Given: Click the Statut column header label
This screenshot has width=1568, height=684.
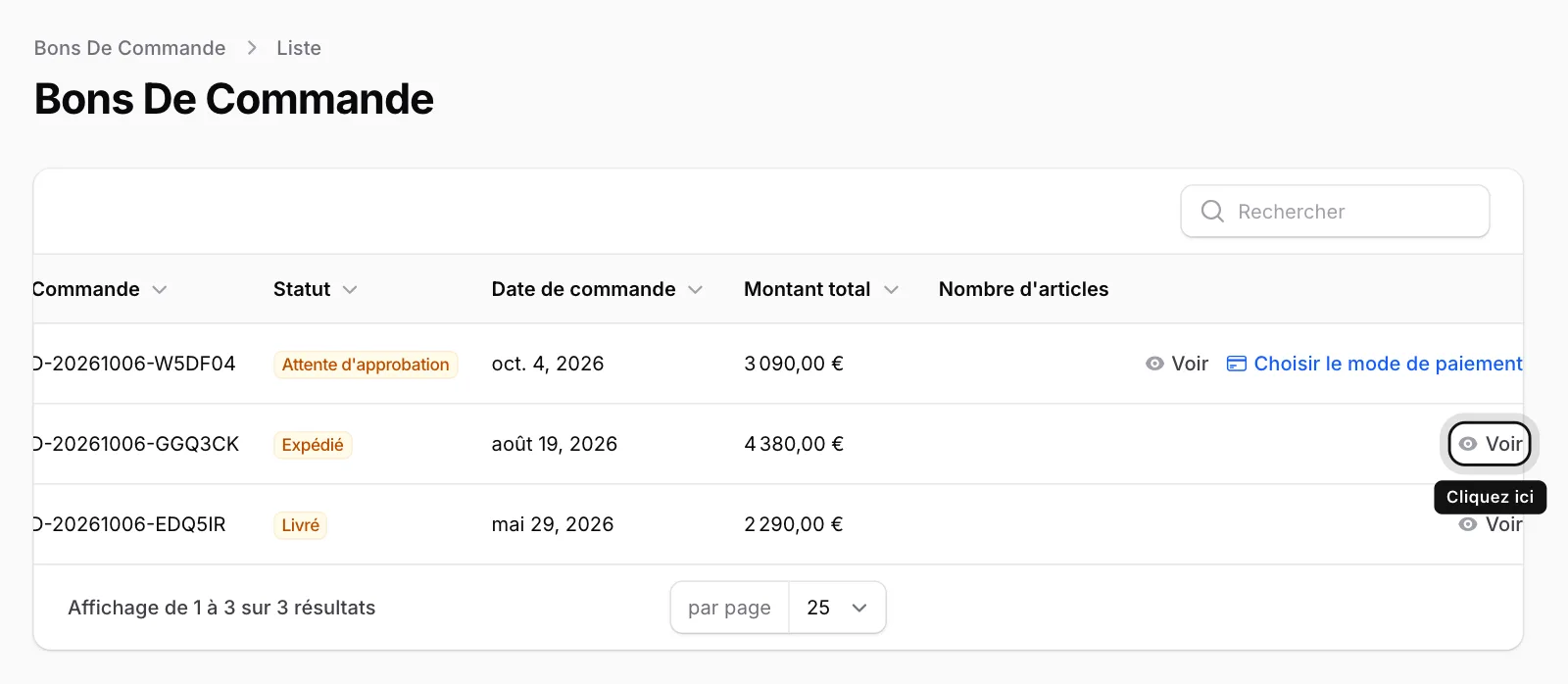Looking at the screenshot, I should click(302, 289).
